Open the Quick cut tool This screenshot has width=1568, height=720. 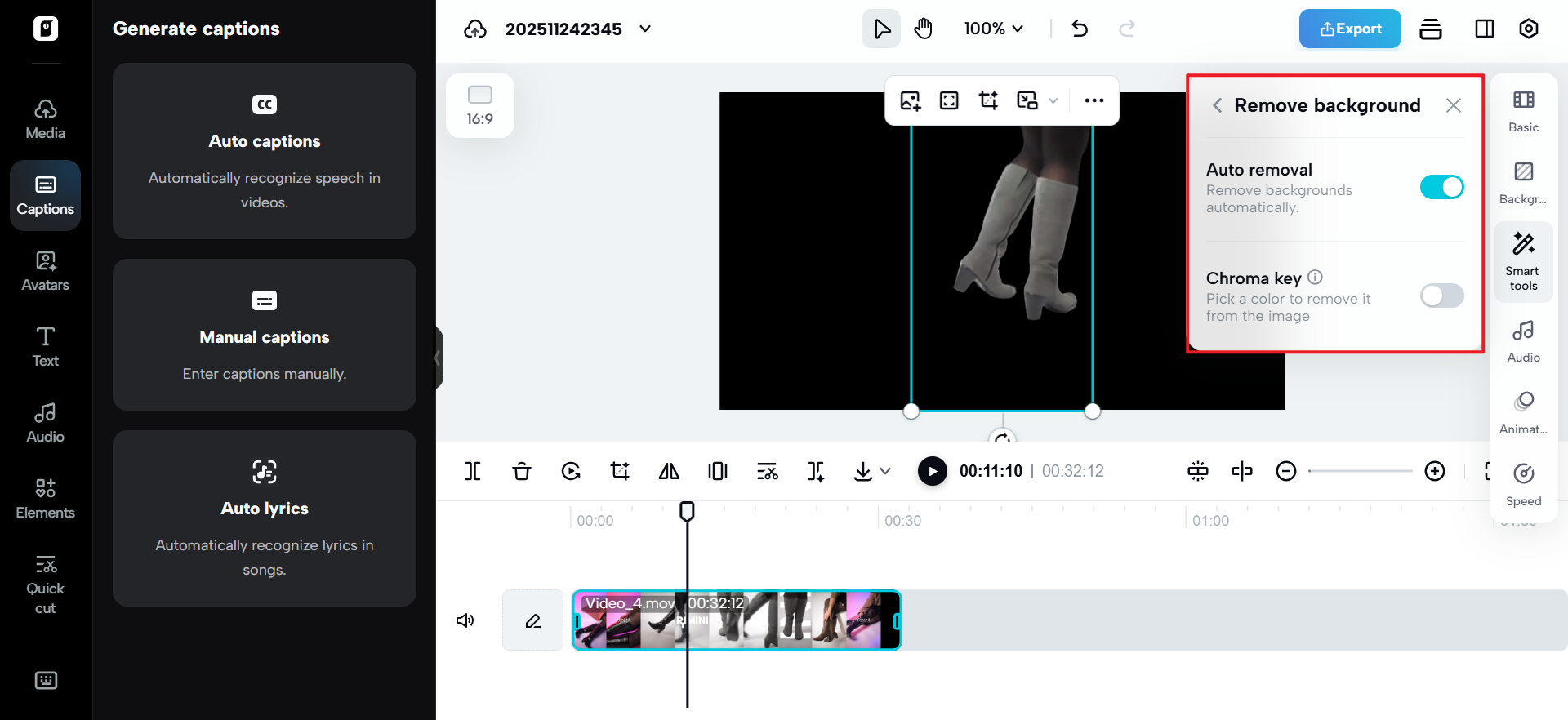point(46,585)
